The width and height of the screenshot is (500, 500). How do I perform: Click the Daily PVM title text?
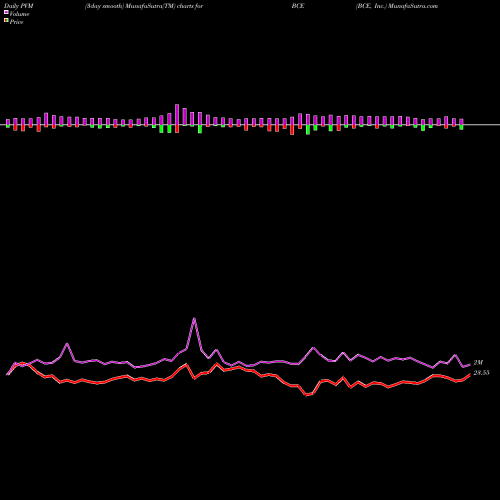click(x=19, y=6)
